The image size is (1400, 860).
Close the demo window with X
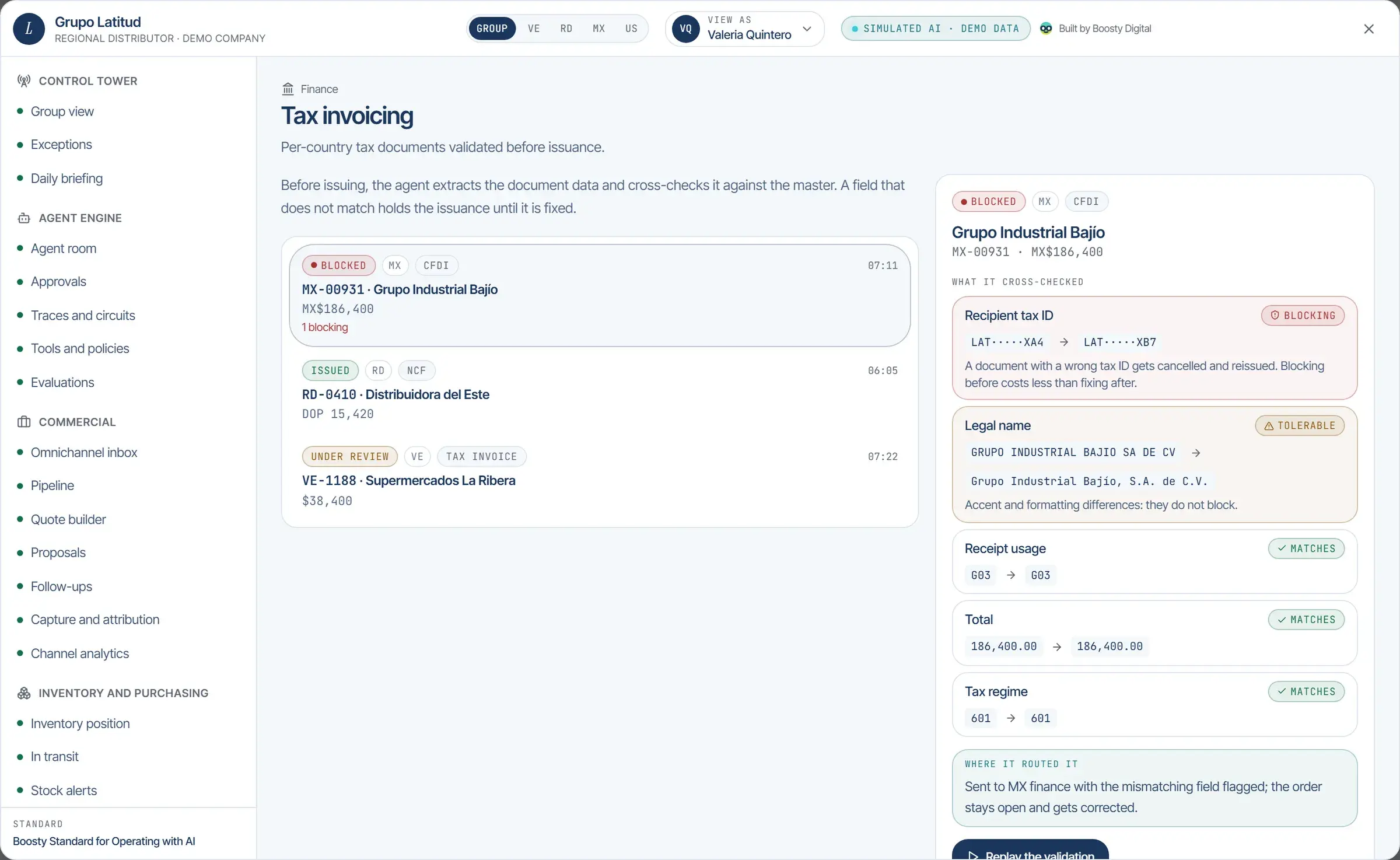(1368, 29)
